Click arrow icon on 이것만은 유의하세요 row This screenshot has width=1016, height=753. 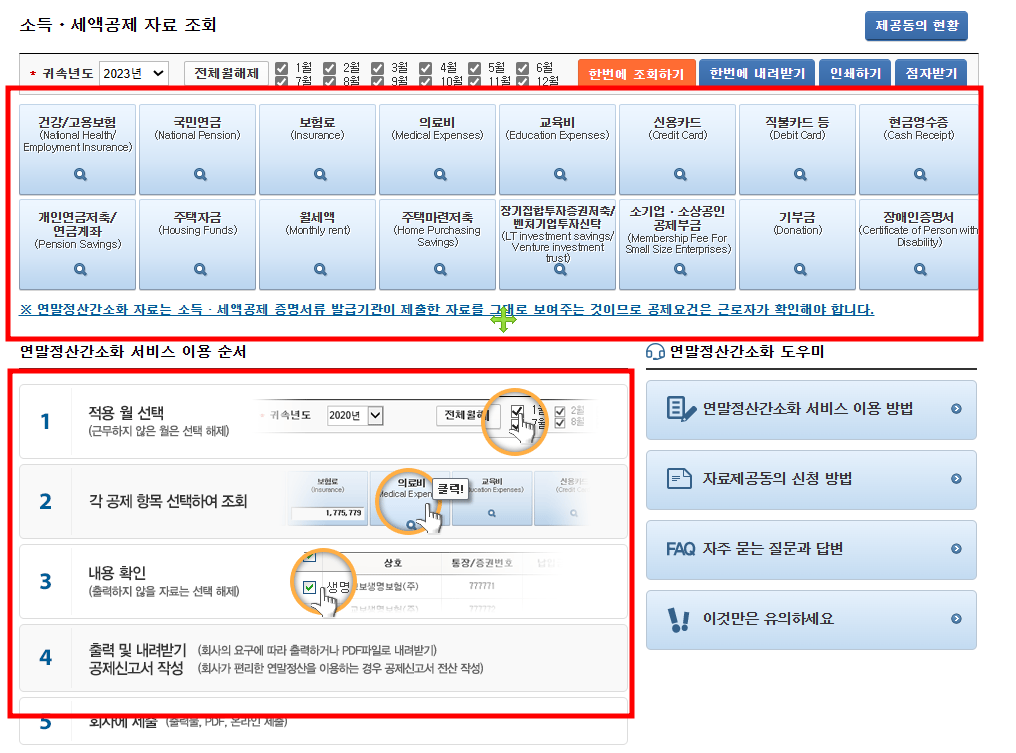click(956, 619)
